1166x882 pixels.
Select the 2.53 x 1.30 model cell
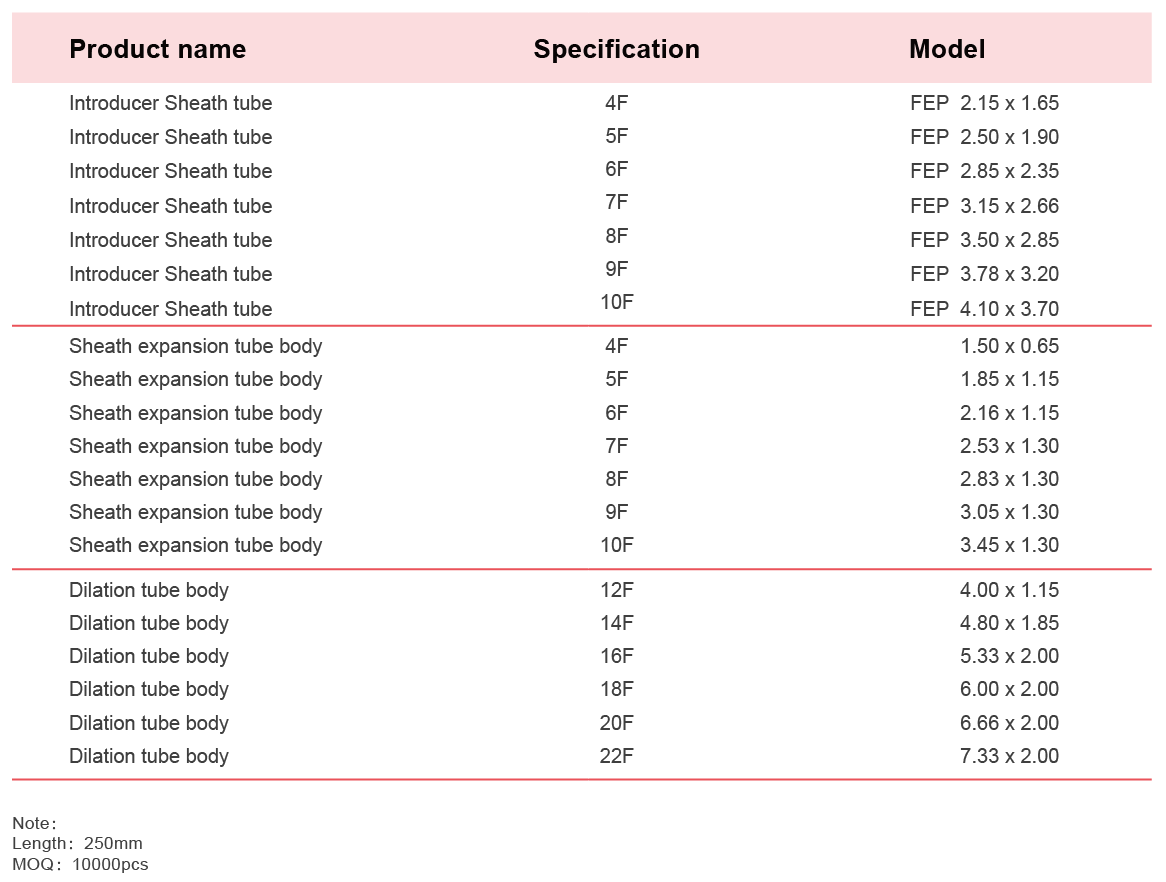pos(1009,446)
